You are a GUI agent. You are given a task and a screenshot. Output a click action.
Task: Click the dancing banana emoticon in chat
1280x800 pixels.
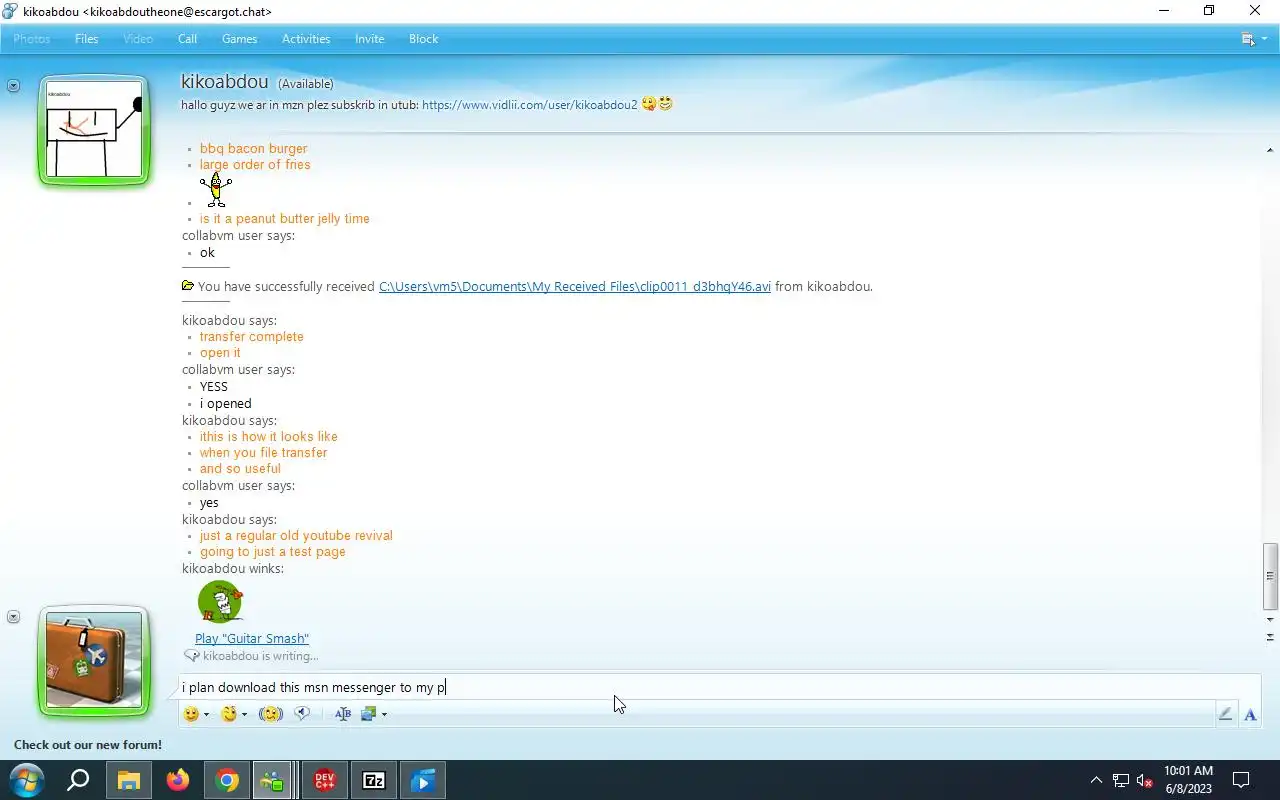coord(215,188)
